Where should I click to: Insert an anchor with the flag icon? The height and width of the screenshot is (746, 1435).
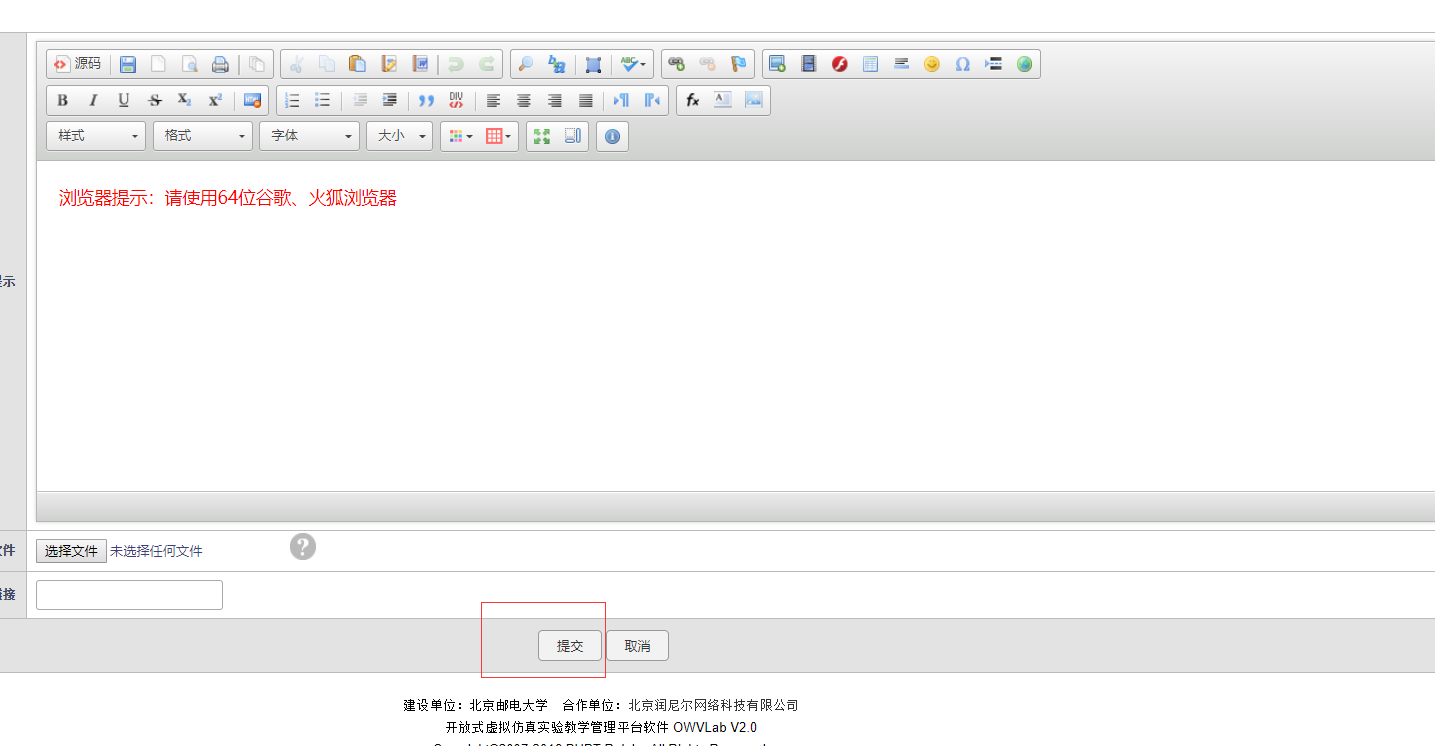(x=738, y=64)
